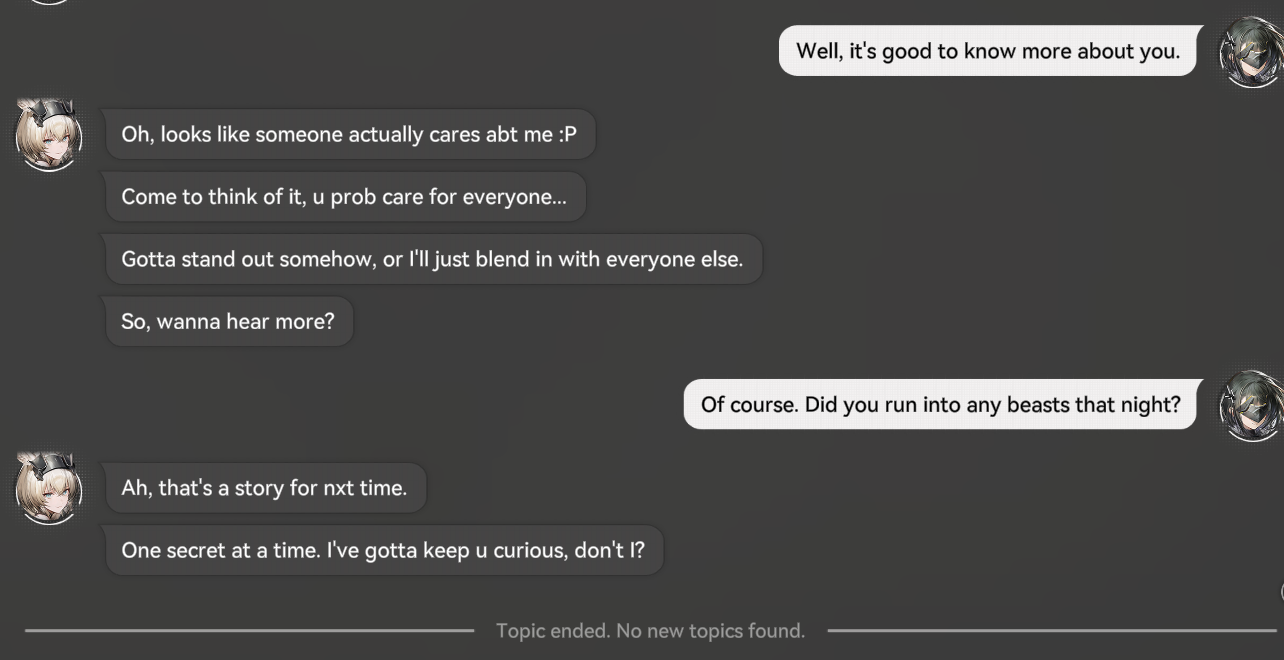
Task: Click "Topic ended. No new topics found." notice
Action: 650,631
